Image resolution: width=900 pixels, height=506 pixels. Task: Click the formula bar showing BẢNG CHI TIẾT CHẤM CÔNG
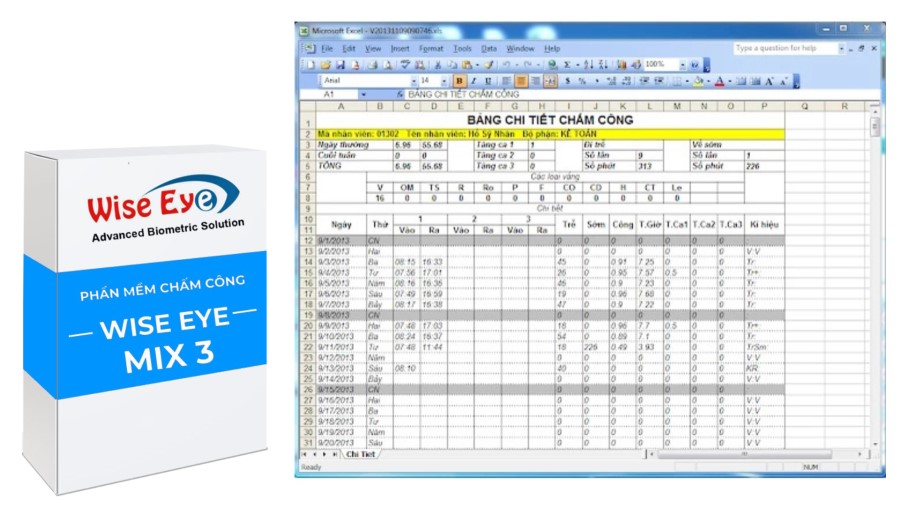point(643,94)
